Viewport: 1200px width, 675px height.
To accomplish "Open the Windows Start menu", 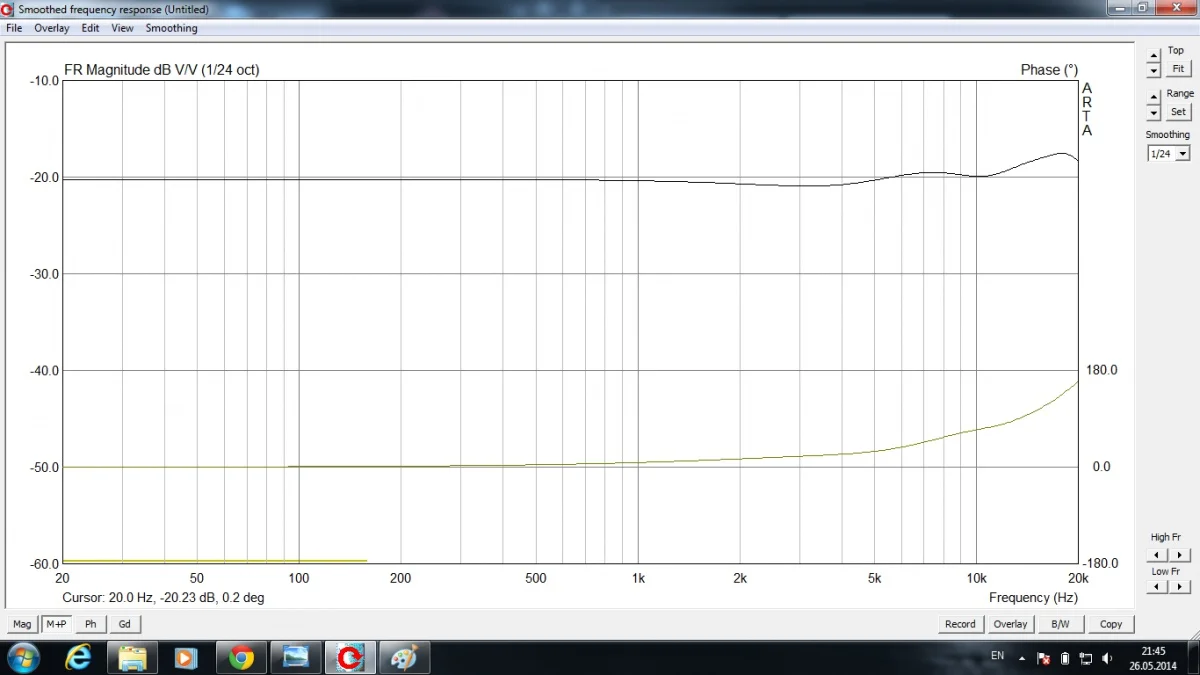I will pyautogui.click(x=22, y=658).
